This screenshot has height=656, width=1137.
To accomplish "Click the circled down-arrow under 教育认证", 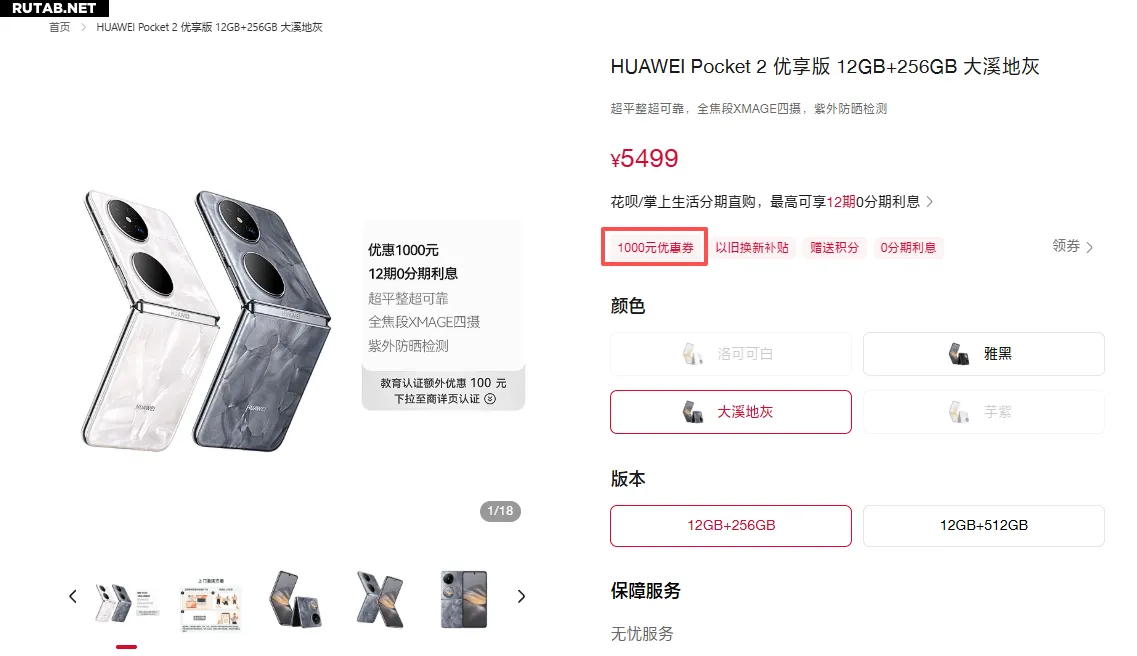I will (x=490, y=399).
